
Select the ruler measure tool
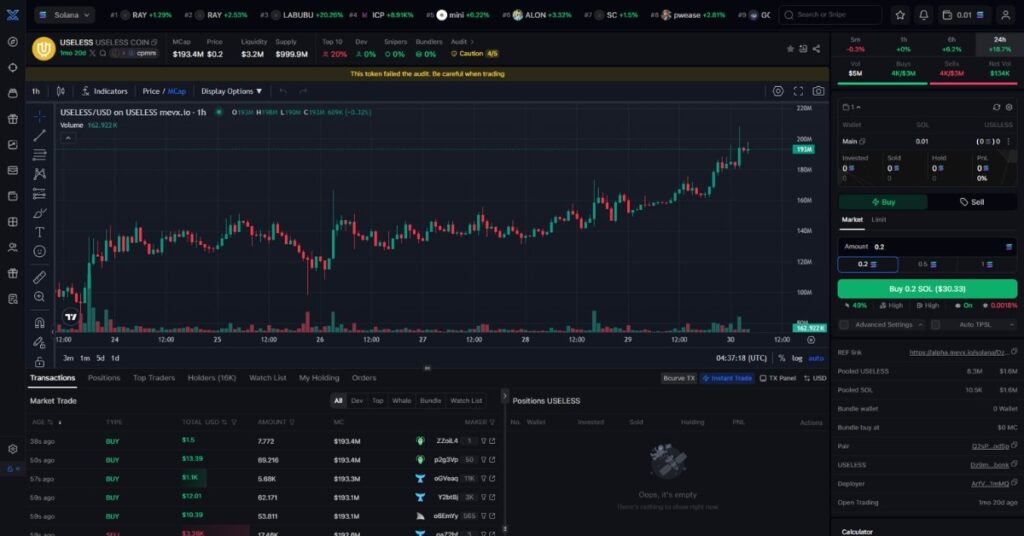tap(39, 277)
